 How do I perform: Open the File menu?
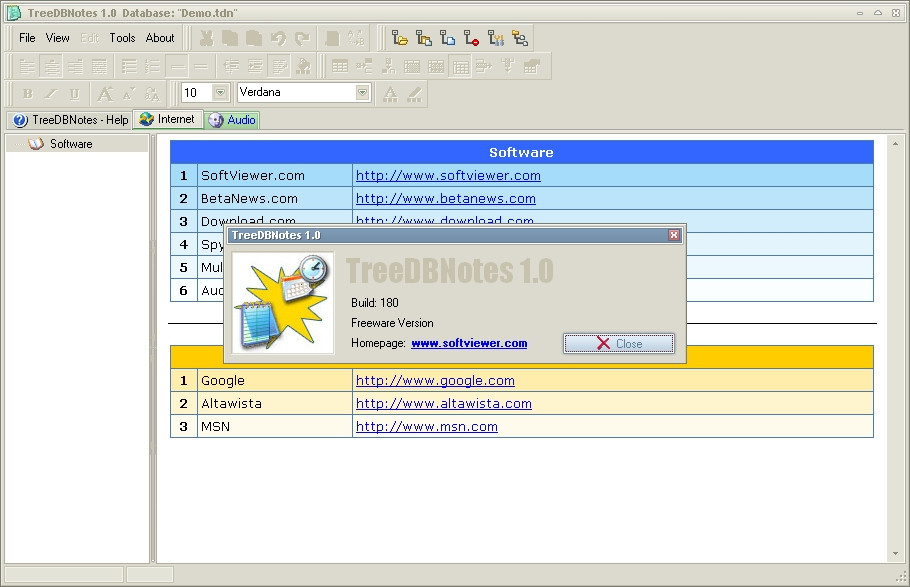click(27, 38)
